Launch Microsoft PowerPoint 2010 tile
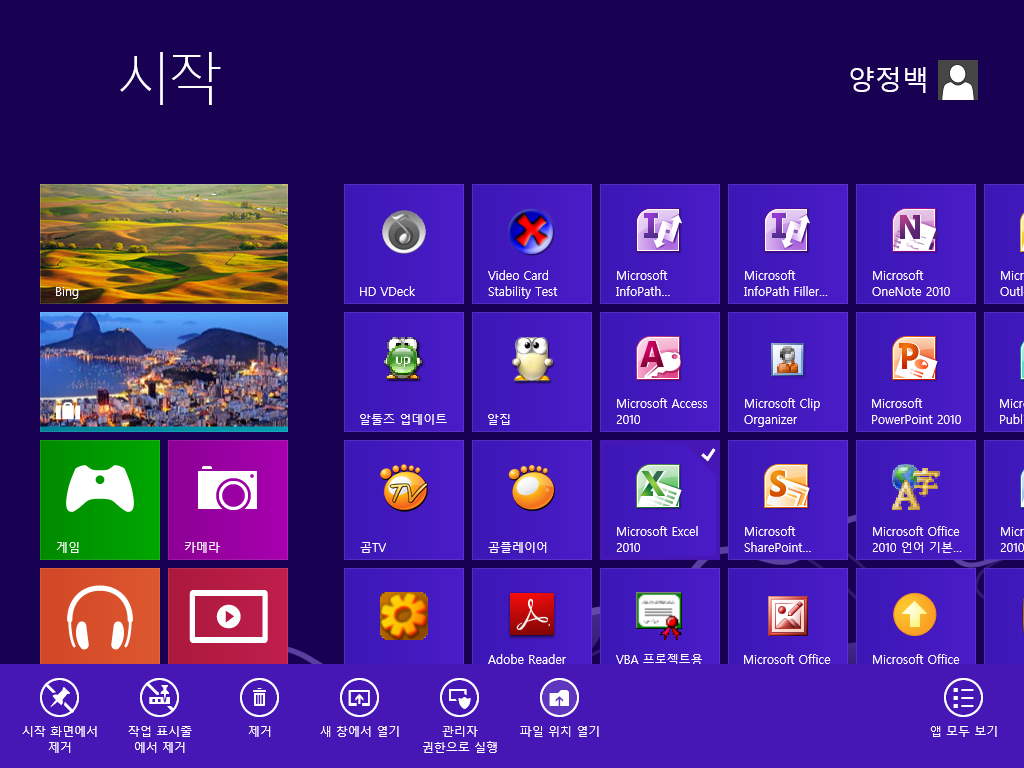The width and height of the screenshot is (1024, 768). point(916,372)
